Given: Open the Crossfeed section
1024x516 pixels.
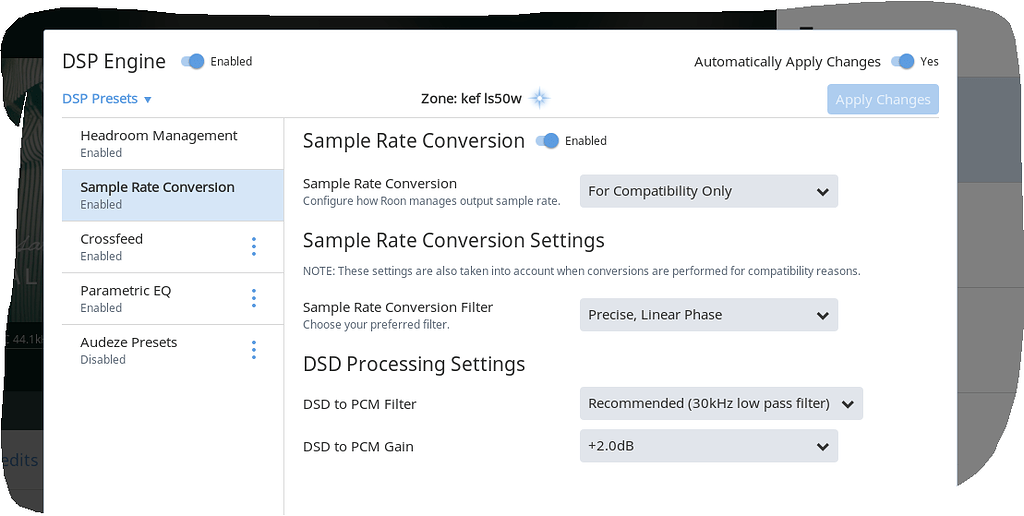Looking at the screenshot, I should click(x=112, y=246).
